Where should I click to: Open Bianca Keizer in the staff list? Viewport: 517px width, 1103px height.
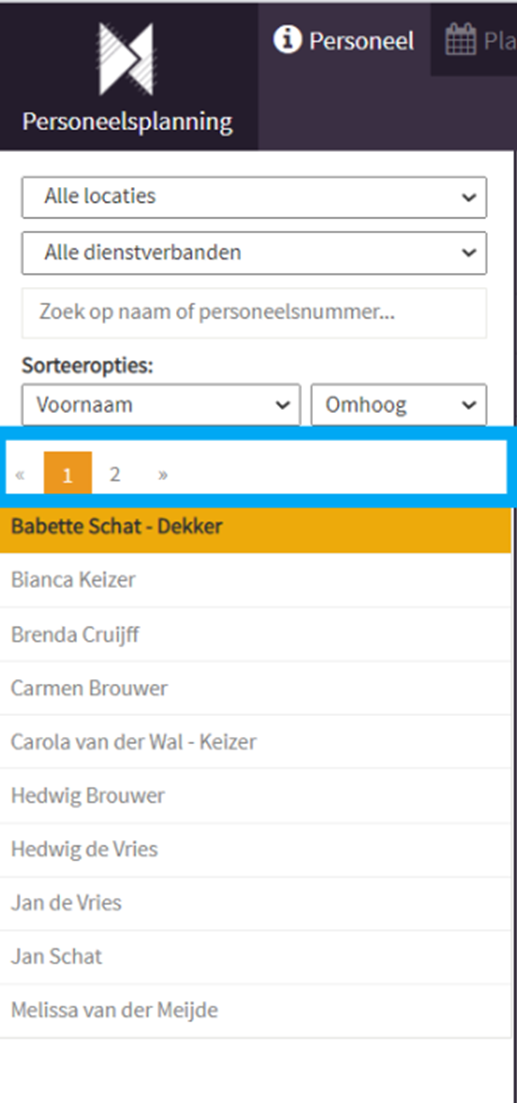[x=255, y=580]
